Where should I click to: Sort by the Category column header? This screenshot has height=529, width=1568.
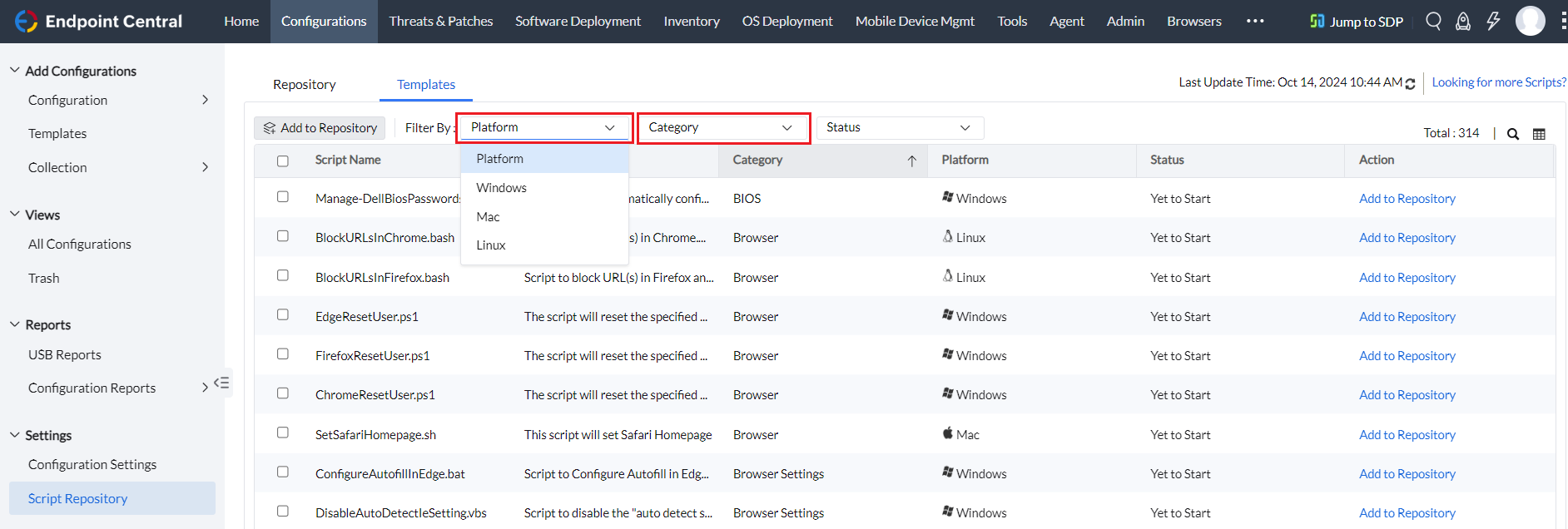pyautogui.click(x=757, y=160)
